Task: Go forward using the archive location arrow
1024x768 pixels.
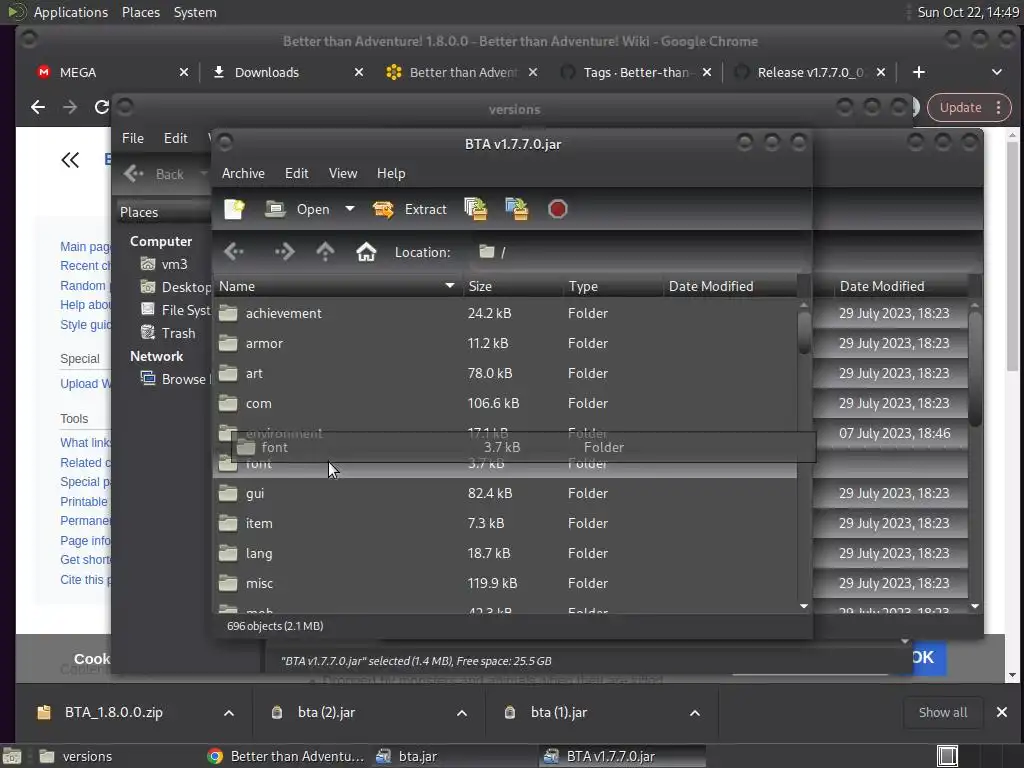Action: coord(284,251)
